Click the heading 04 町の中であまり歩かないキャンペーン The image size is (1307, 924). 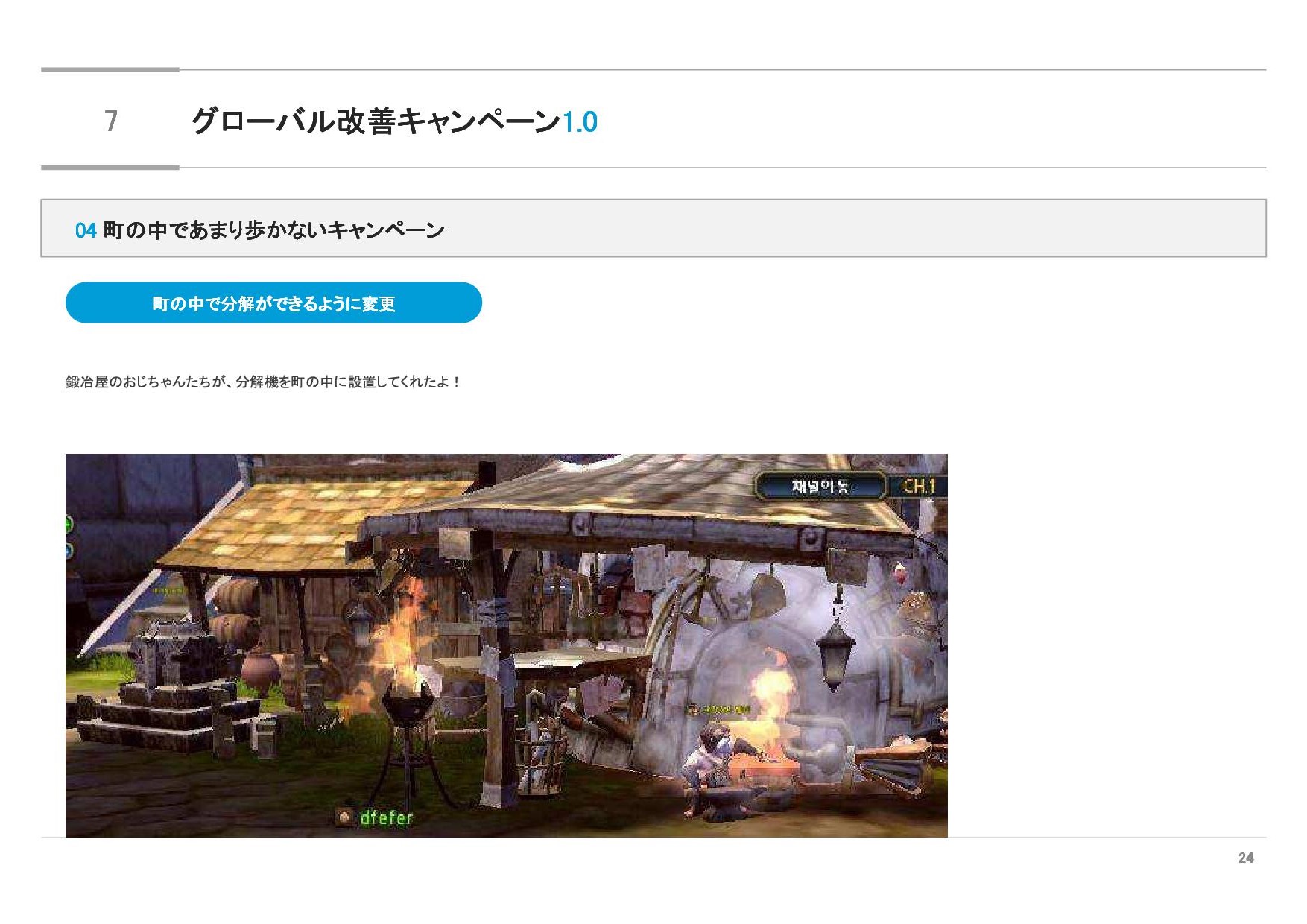(x=259, y=230)
